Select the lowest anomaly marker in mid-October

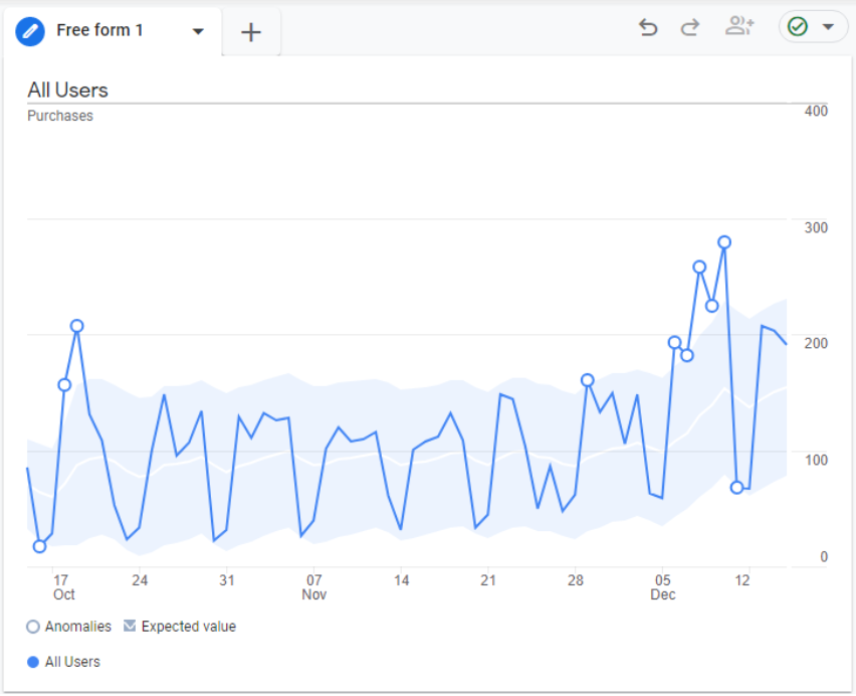coord(40,546)
